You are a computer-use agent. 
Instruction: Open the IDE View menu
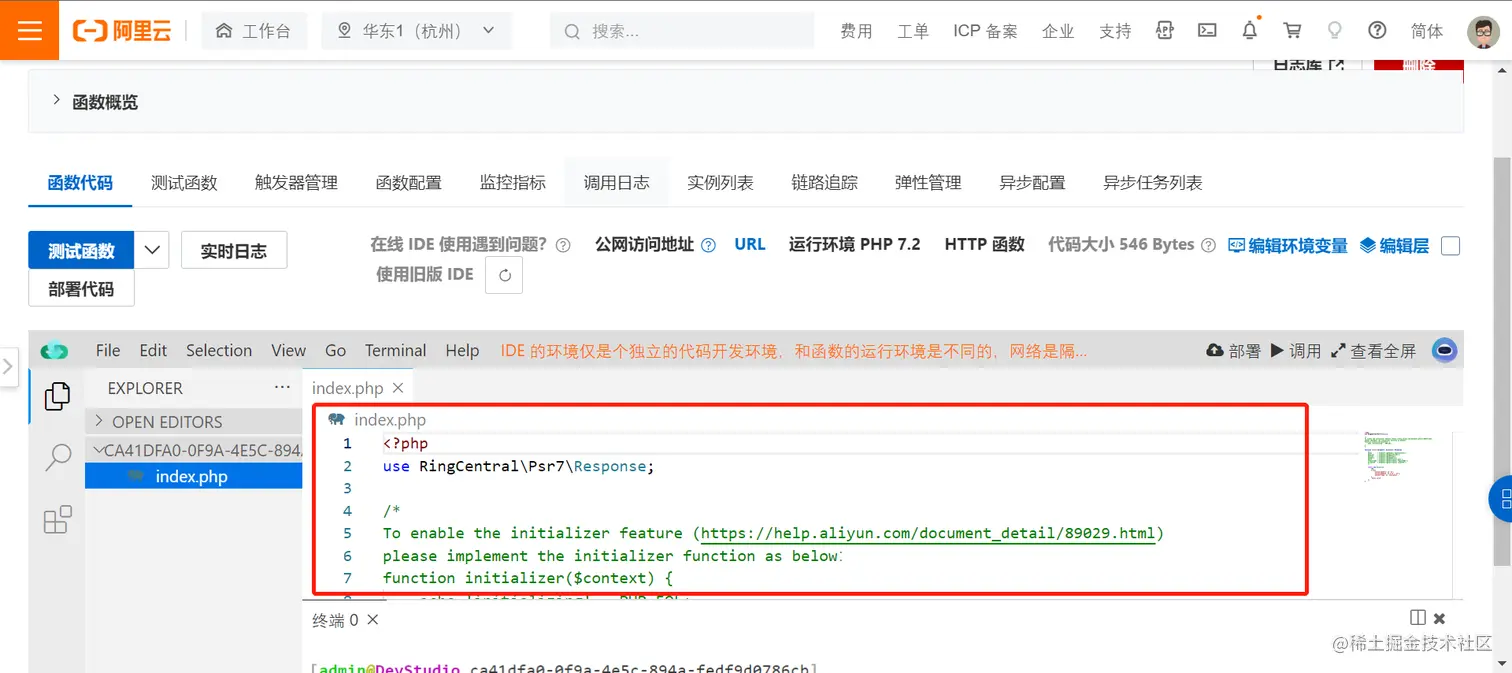pos(288,350)
